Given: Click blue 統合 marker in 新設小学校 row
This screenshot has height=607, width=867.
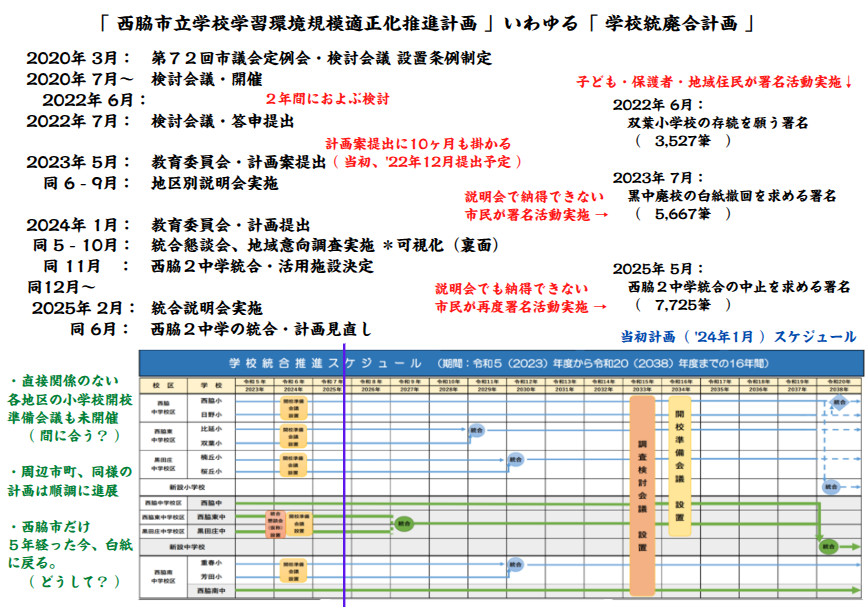Looking at the screenshot, I should point(830,487).
